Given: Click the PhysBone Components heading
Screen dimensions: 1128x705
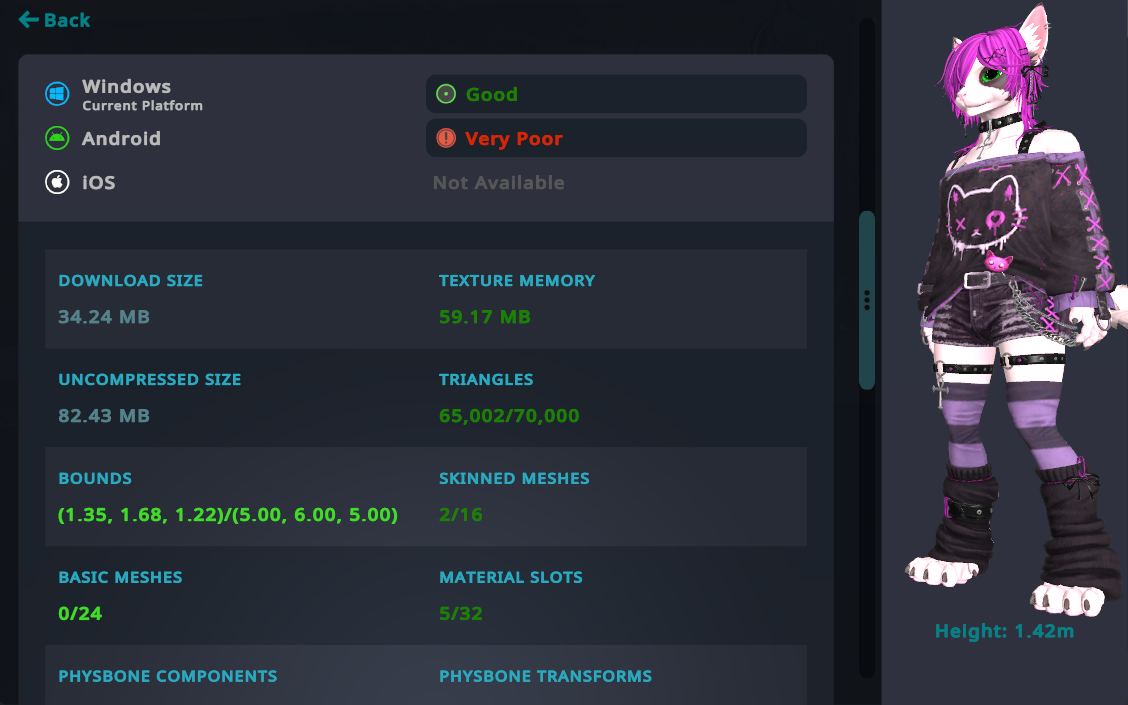Looking at the screenshot, I should tap(168, 676).
